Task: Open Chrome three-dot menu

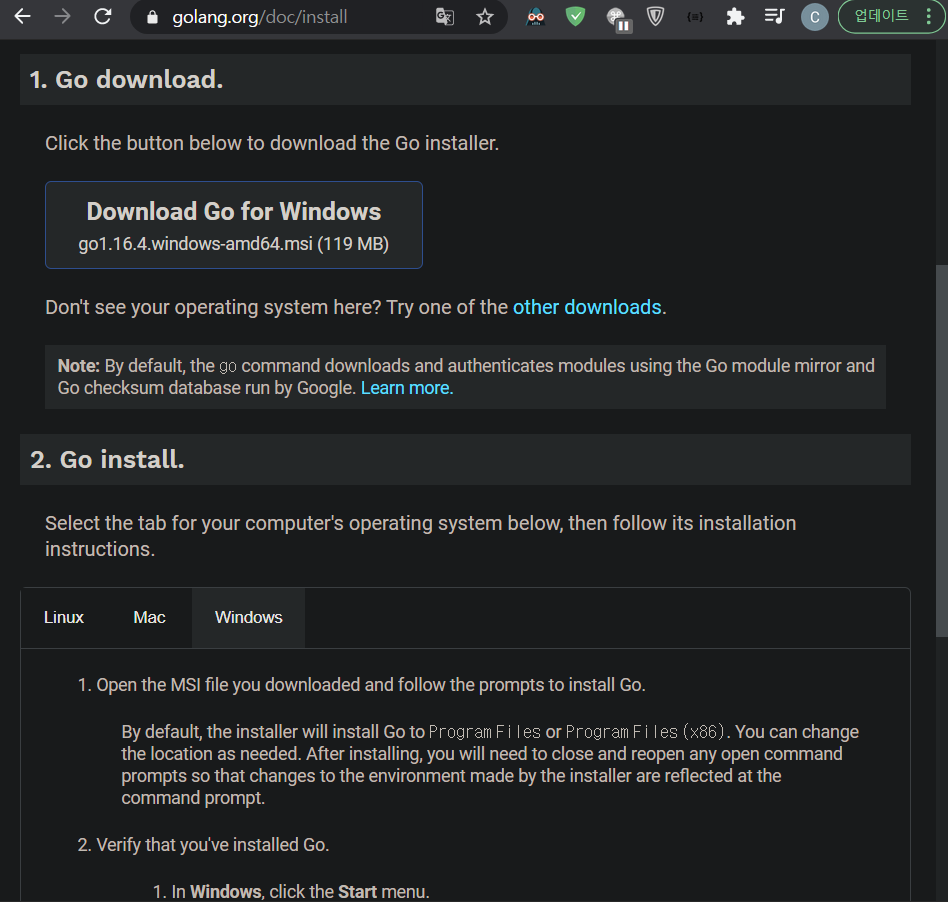Action: coord(929,16)
